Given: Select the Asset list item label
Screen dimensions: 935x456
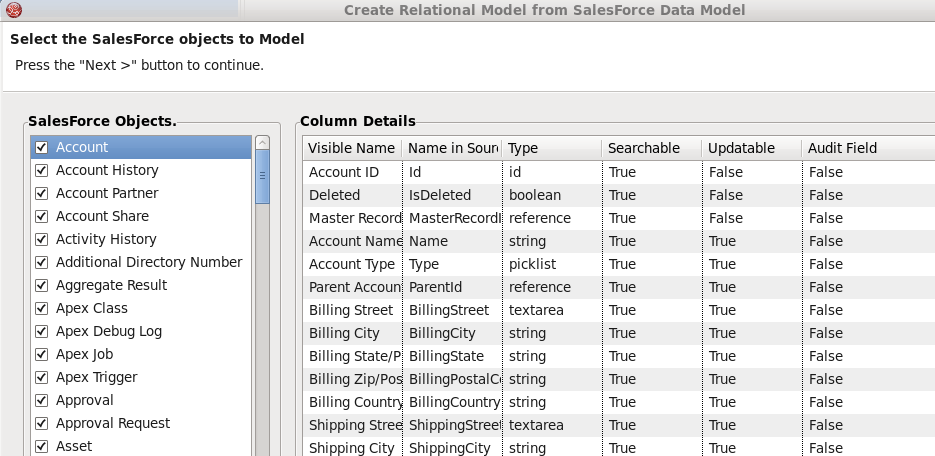Looking at the screenshot, I should click(x=74, y=446).
